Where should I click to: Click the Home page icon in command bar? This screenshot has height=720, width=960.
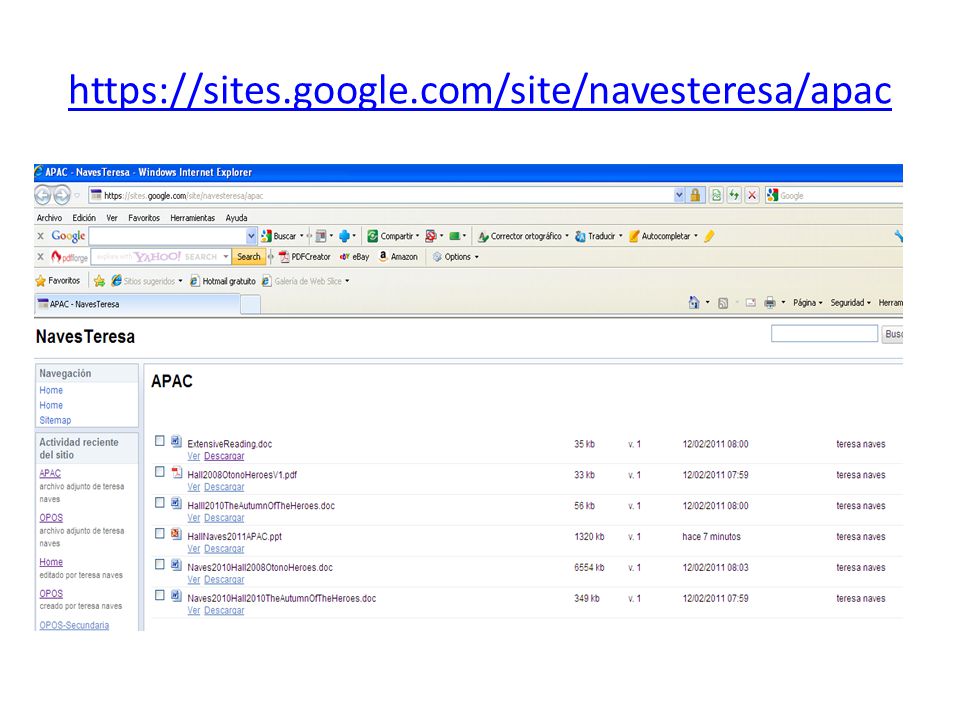point(694,302)
